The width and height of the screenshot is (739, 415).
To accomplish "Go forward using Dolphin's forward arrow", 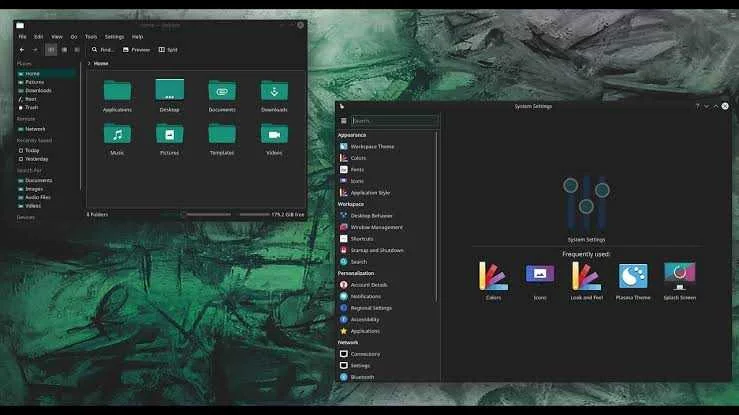I will [35, 49].
